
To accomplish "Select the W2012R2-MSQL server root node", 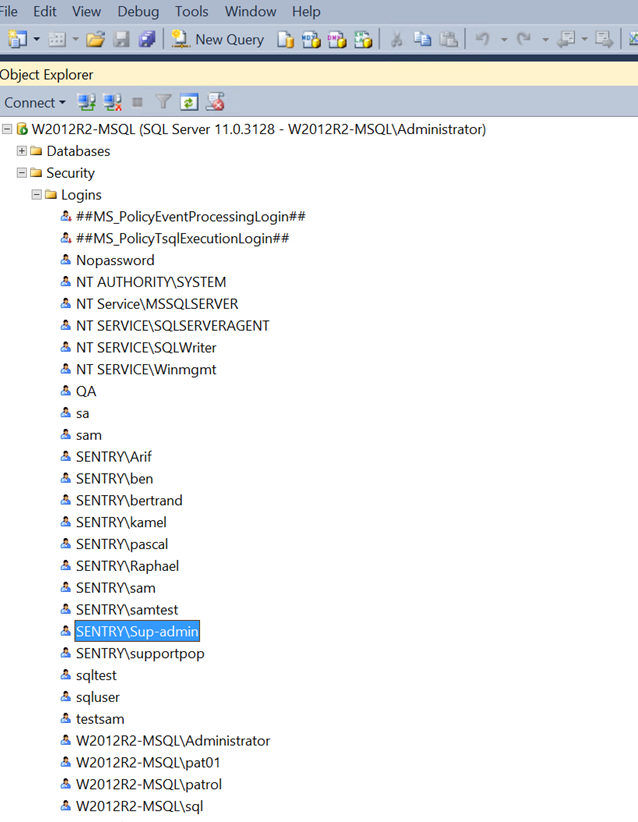I will click(x=259, y=129).
